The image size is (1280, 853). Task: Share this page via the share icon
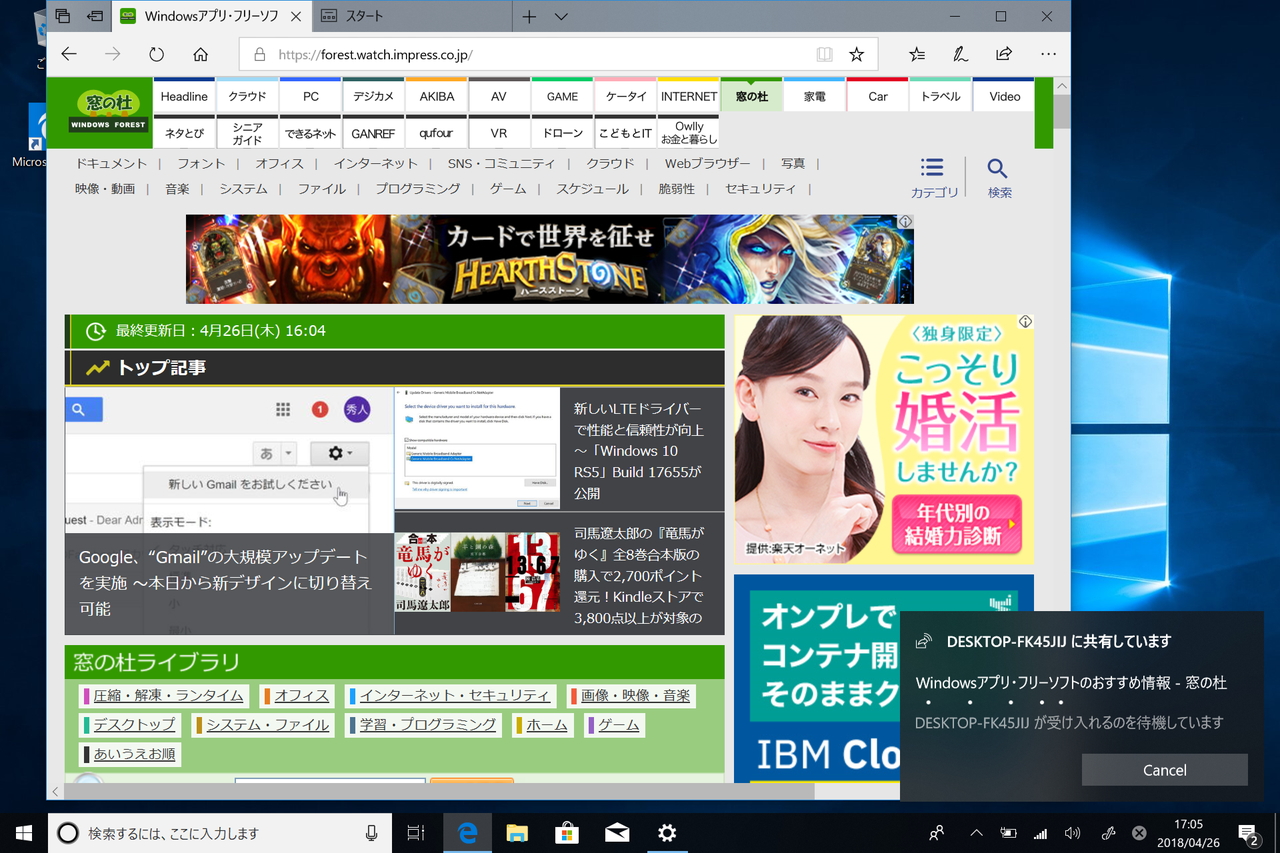1003,54
